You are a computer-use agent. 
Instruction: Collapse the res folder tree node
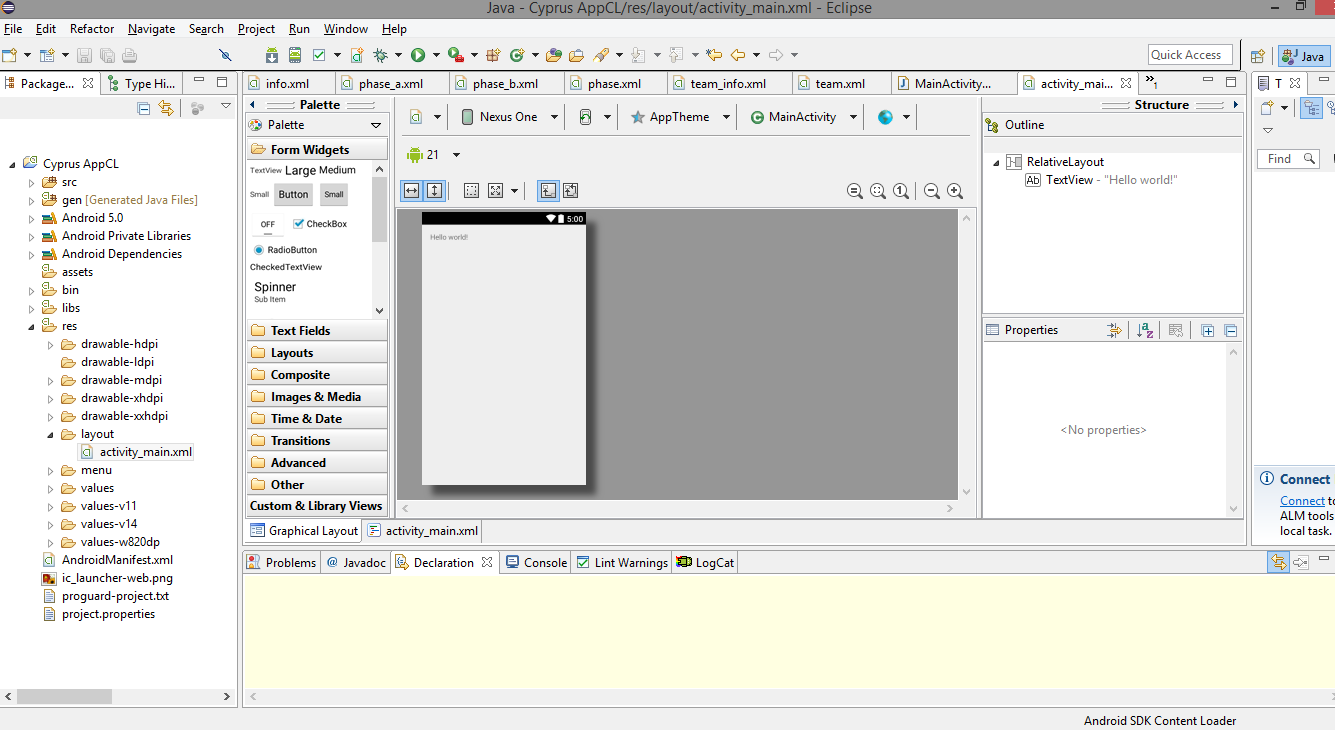(x=31, y=326)
